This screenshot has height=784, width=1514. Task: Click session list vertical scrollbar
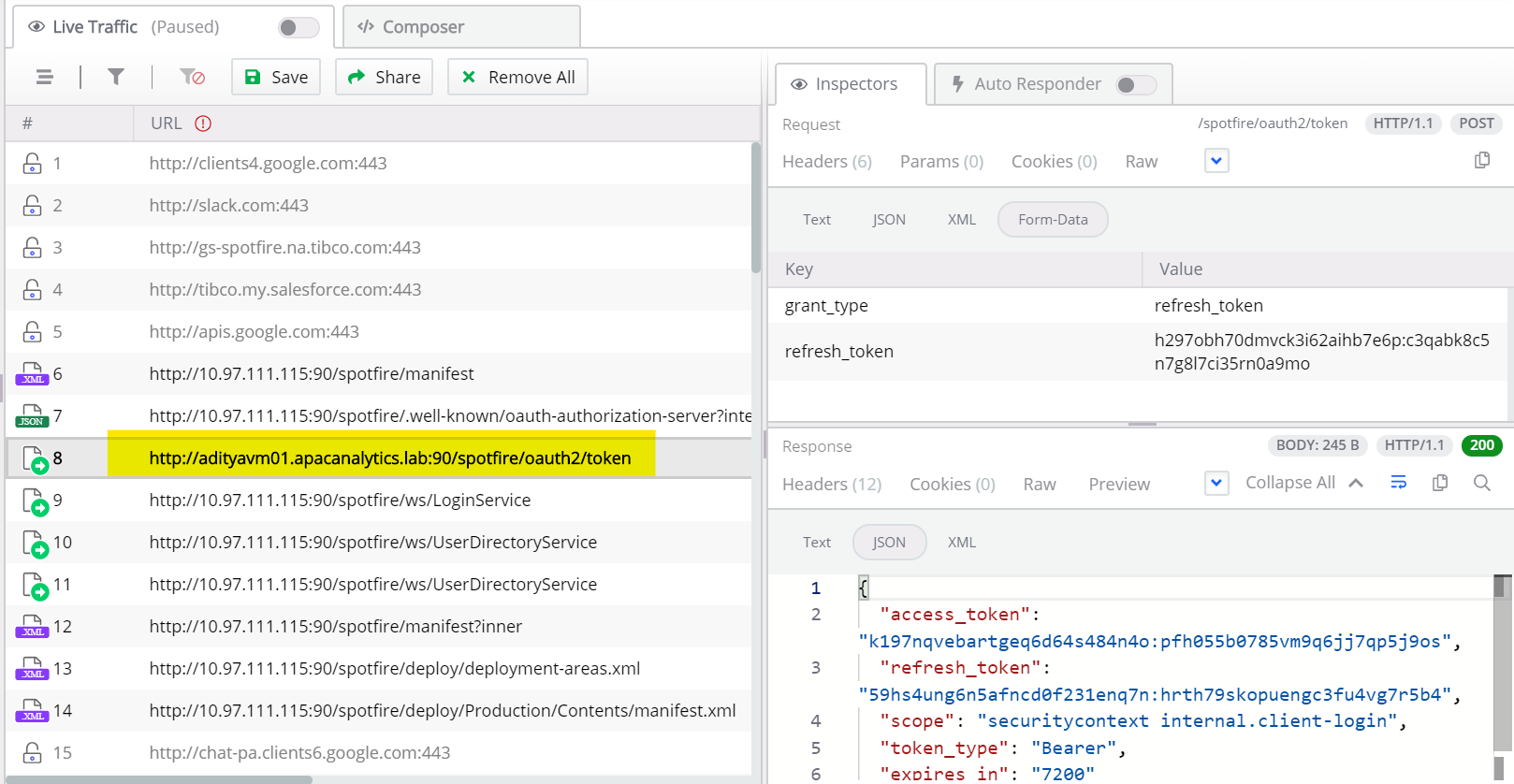click(756, 208)
